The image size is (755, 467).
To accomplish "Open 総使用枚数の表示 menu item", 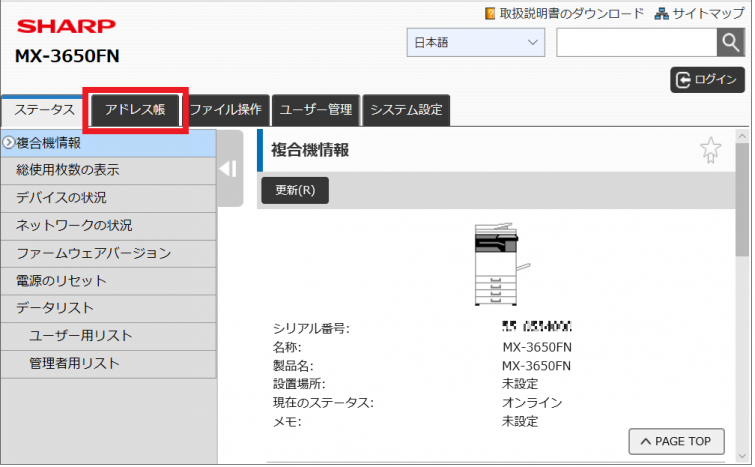I will click(108, 170).
